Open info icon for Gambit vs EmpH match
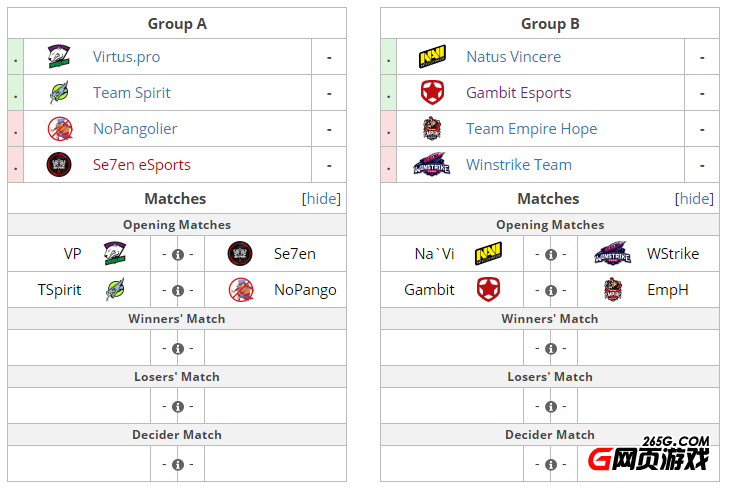 [551, 291]
